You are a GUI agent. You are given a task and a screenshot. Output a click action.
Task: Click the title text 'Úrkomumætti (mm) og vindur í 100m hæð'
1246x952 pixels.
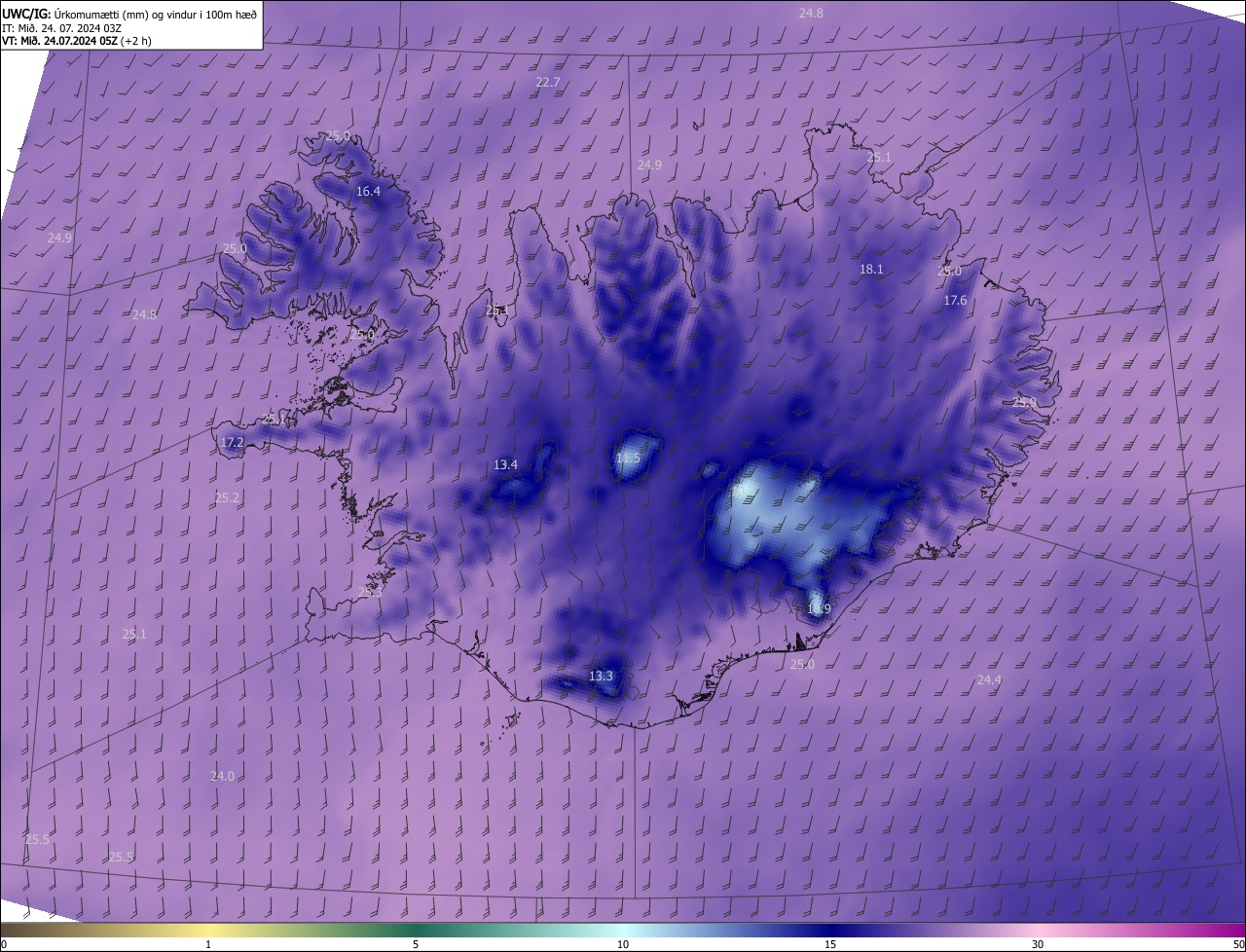tap(156, 13)
